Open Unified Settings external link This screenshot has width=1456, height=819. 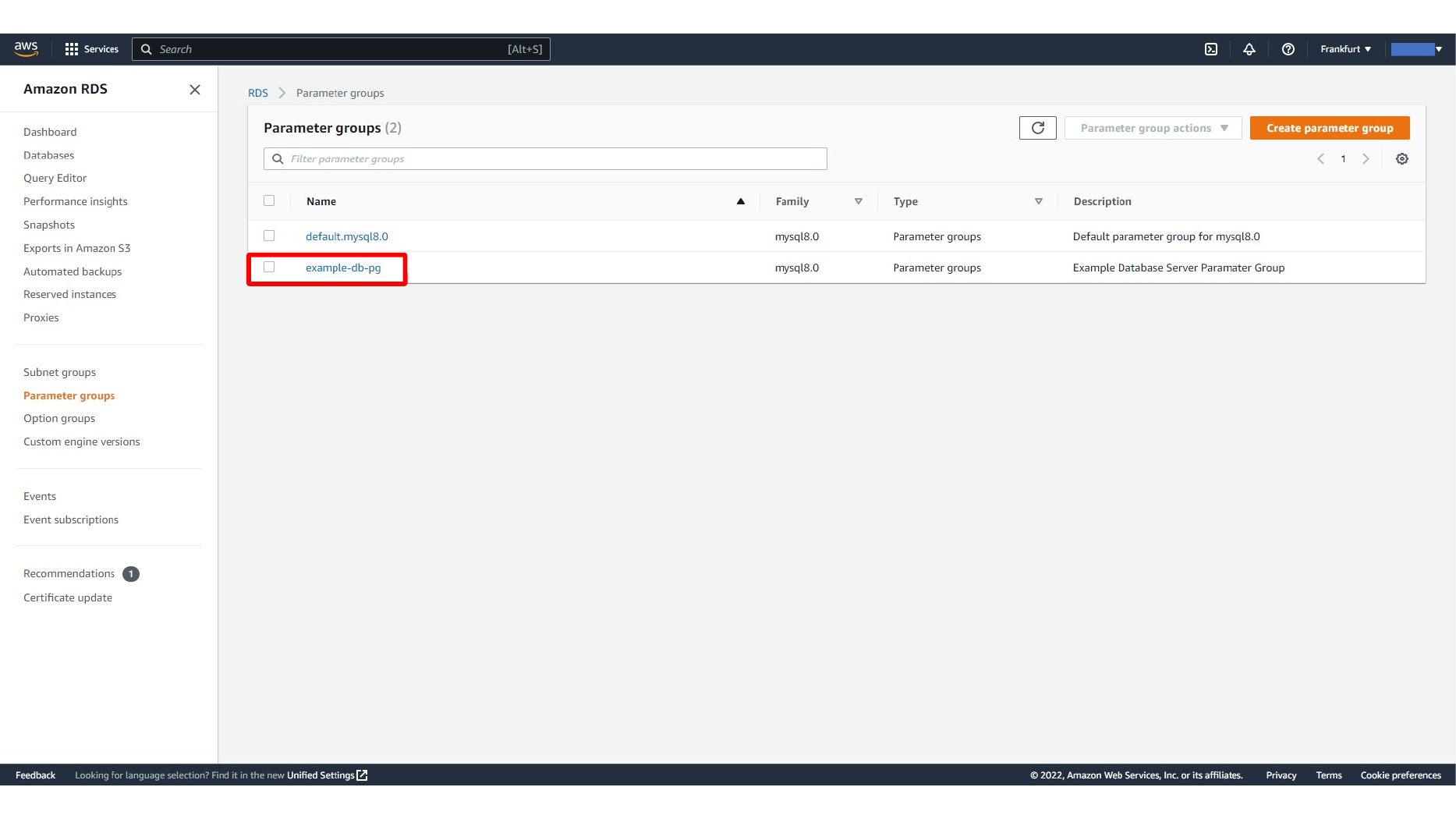pos(327,775)
